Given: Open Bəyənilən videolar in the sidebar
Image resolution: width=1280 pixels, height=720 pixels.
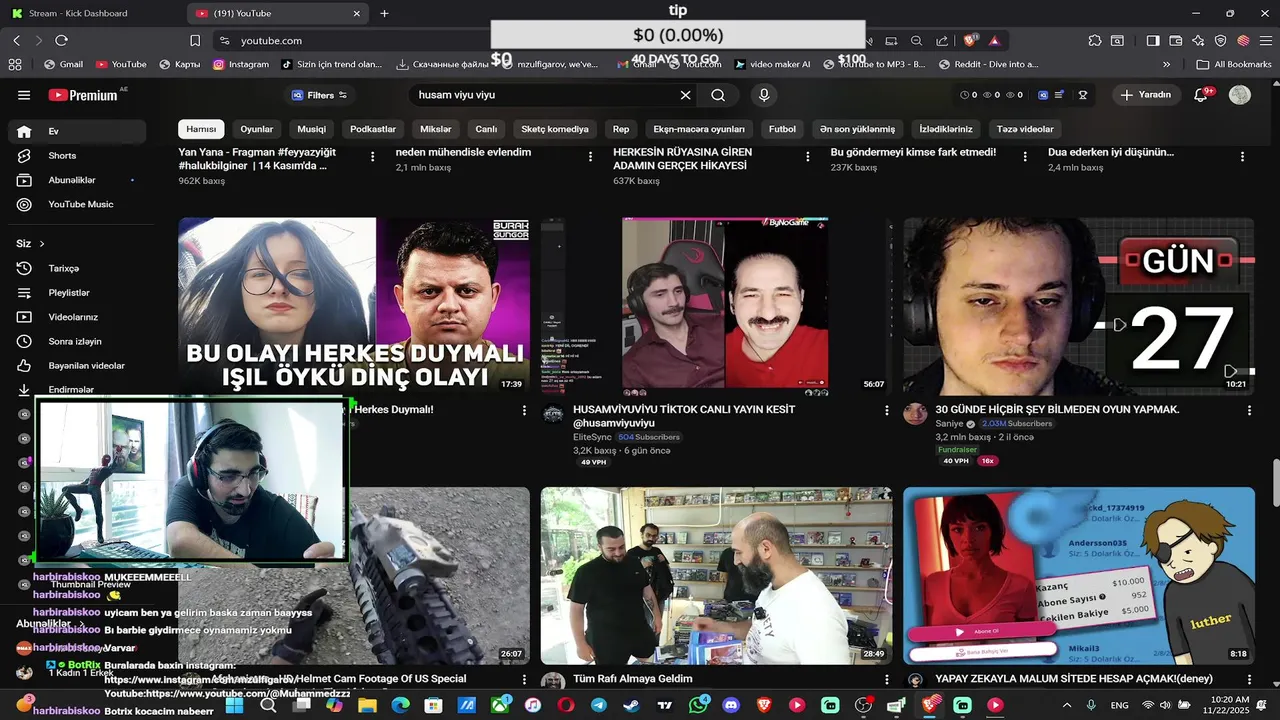Looking at the screenshot, I should pos(77,366).
